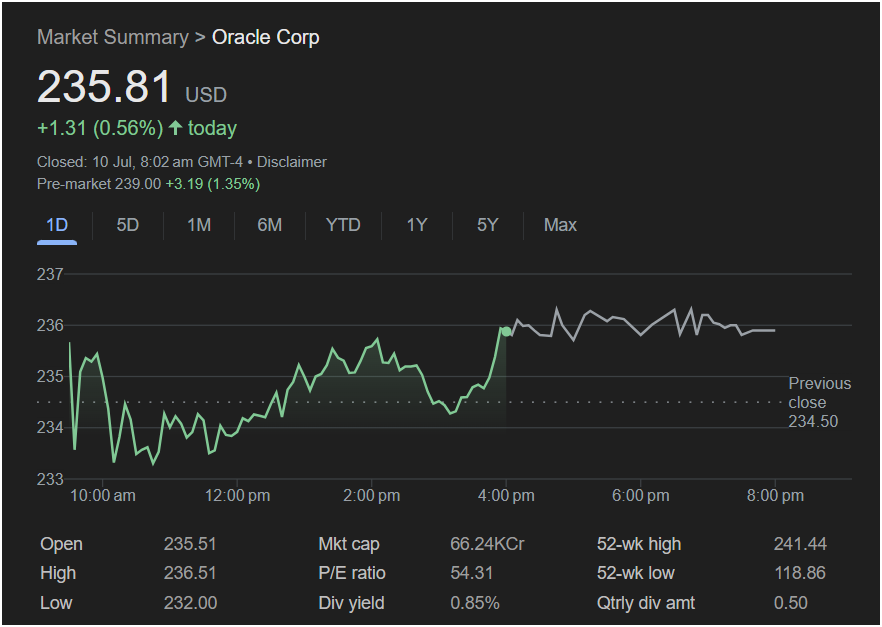Click the Low value 232.00

(x=190, y=603)
